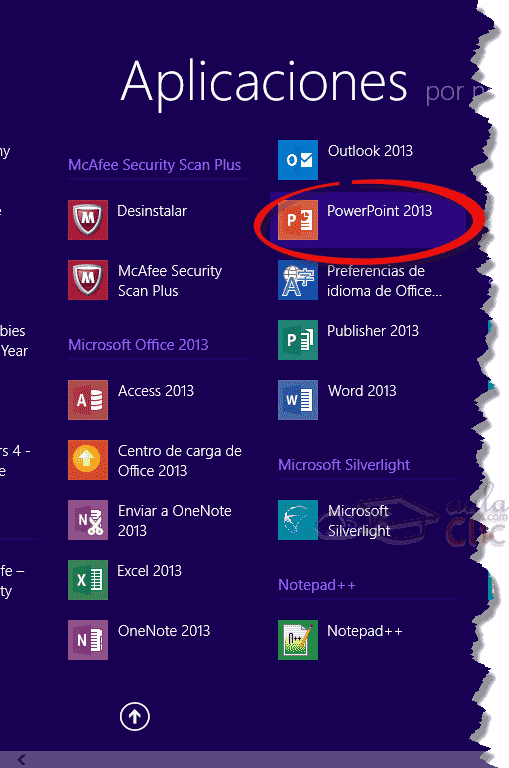Click the McAfee Desinstalar shield icon
This screenshot has height=768, width=509.
tap(88, 220)
